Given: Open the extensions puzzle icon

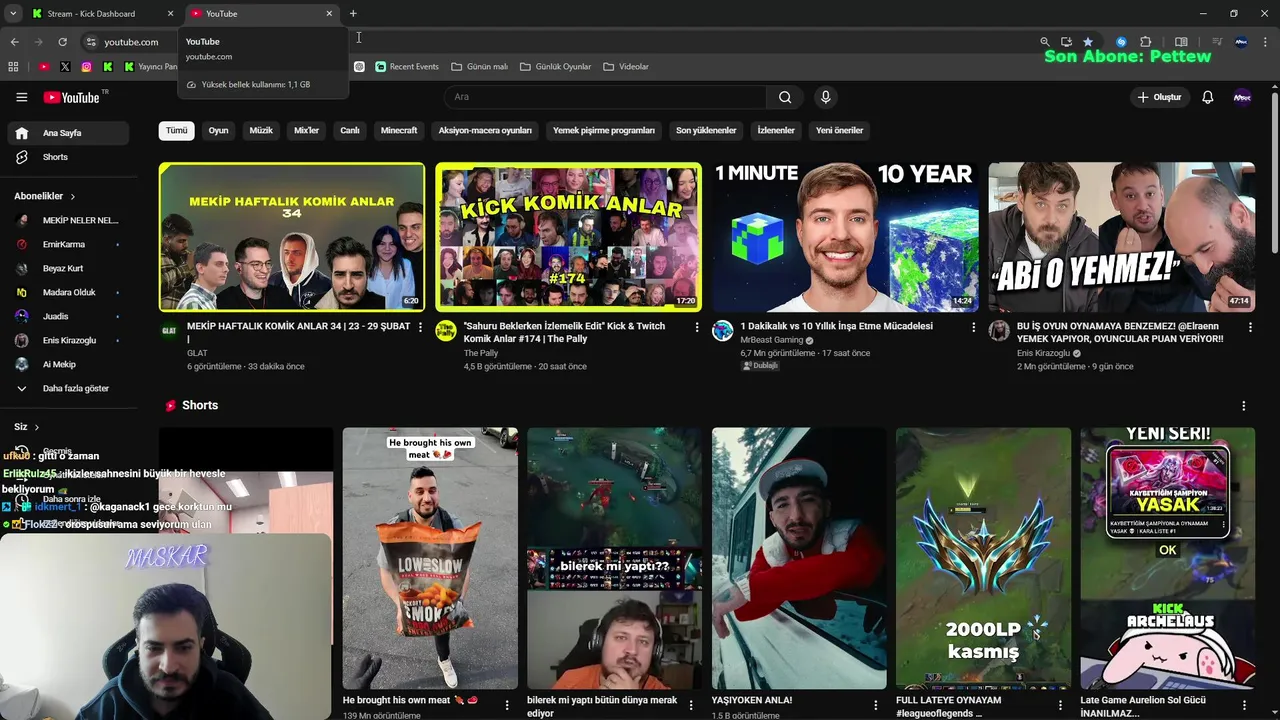Looking at the screenshot, I should tap(1146, 42).
